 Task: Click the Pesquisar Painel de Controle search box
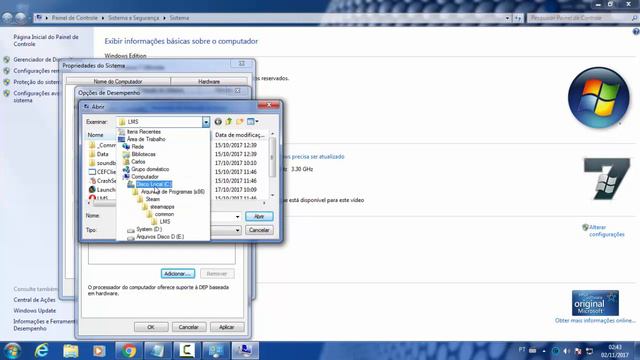click(x=582, y=18)
